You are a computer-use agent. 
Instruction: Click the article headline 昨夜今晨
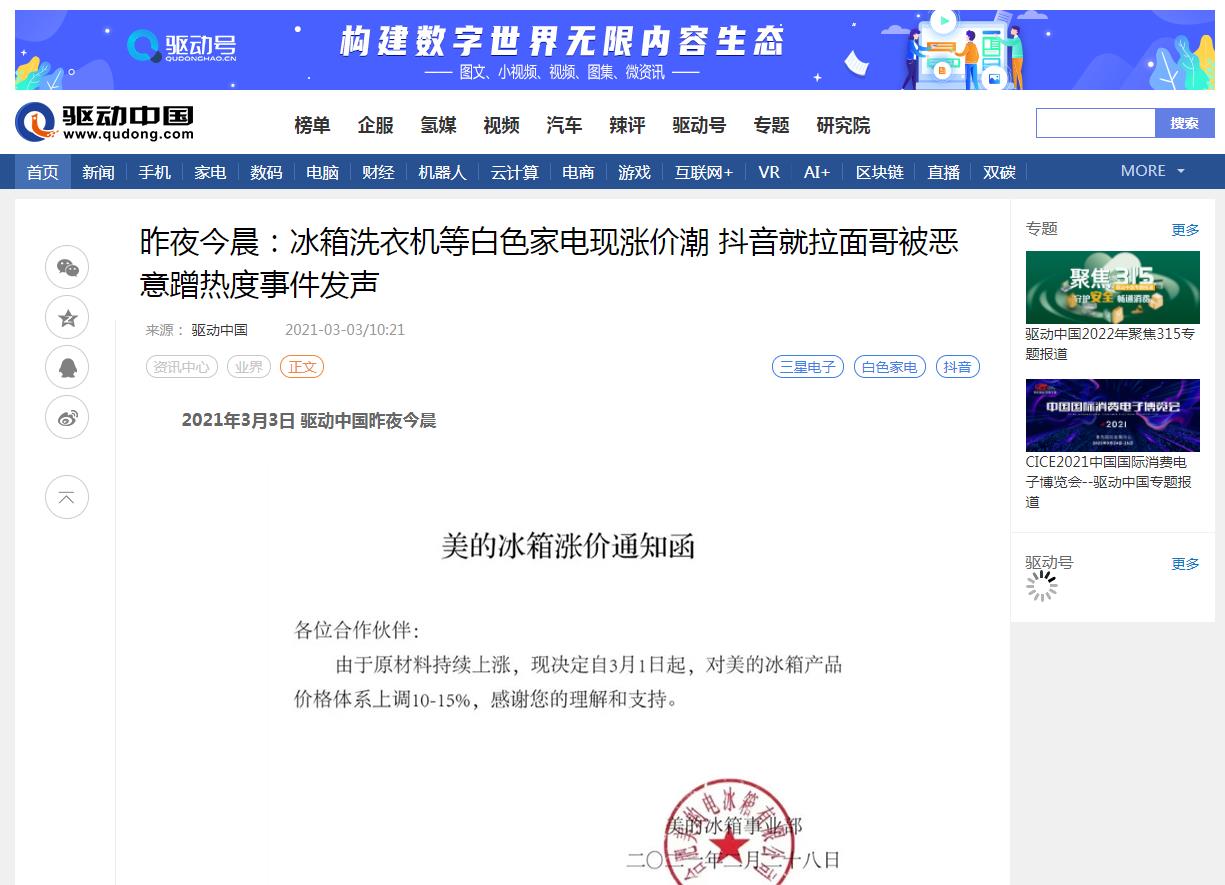click(x=549, y=263)
